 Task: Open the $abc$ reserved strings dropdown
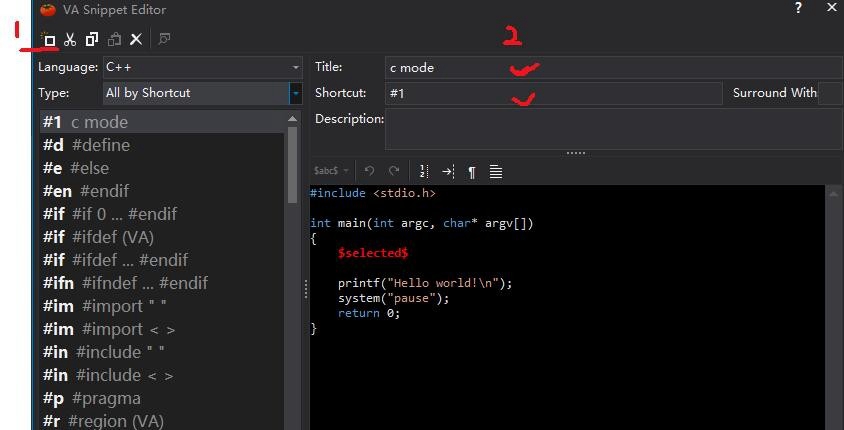coord(331,171)
